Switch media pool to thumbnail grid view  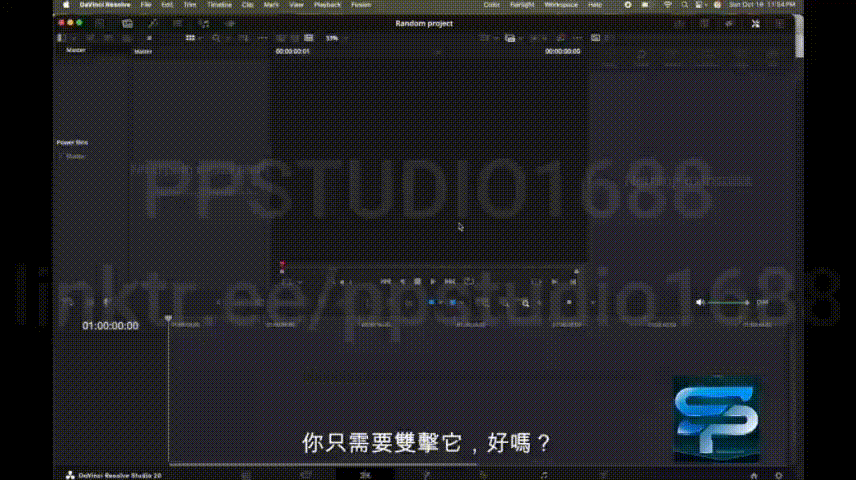point(190,38)
